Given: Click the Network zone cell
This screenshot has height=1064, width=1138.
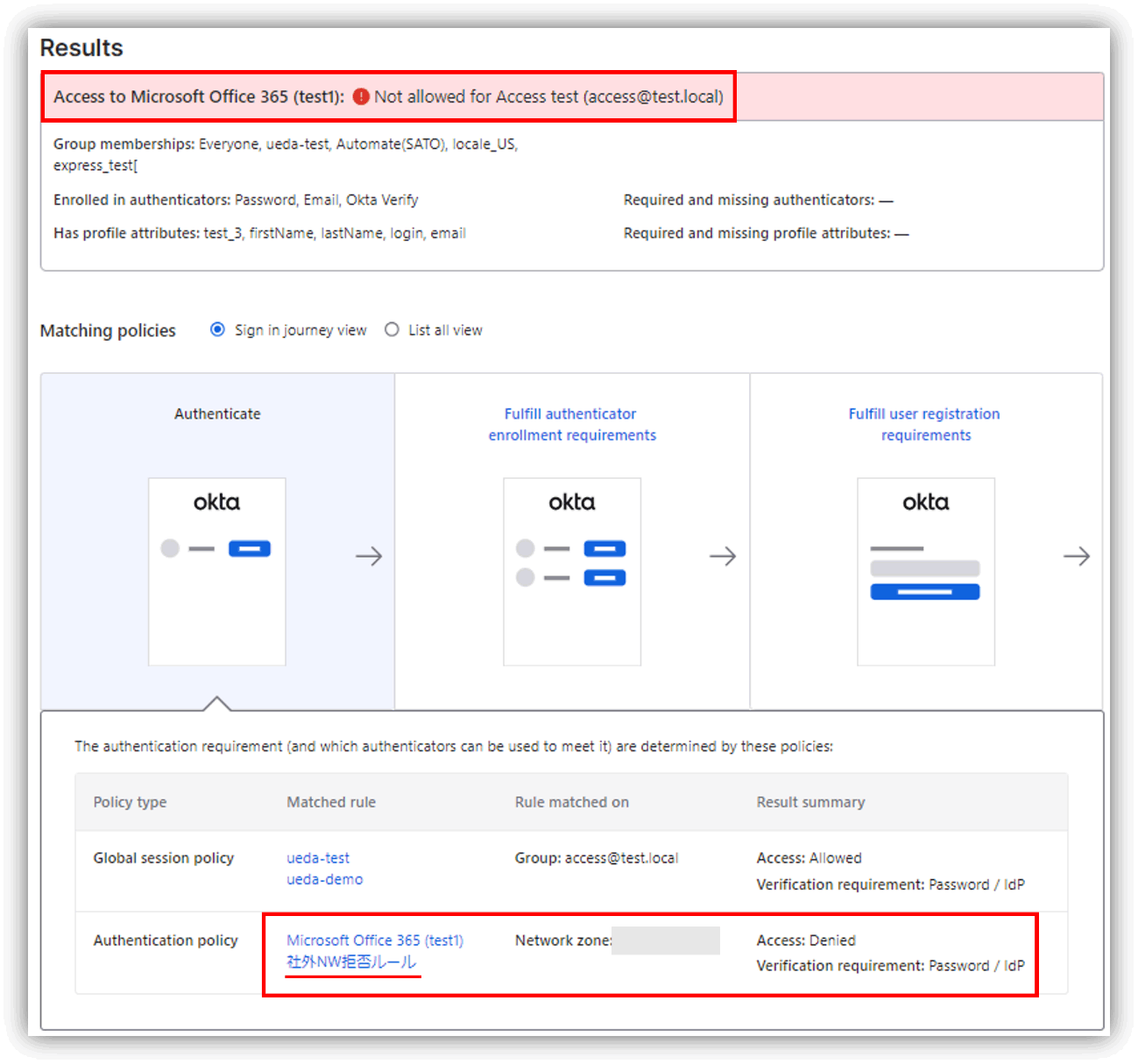Looking at the screenshot, I should coord(617,941).
